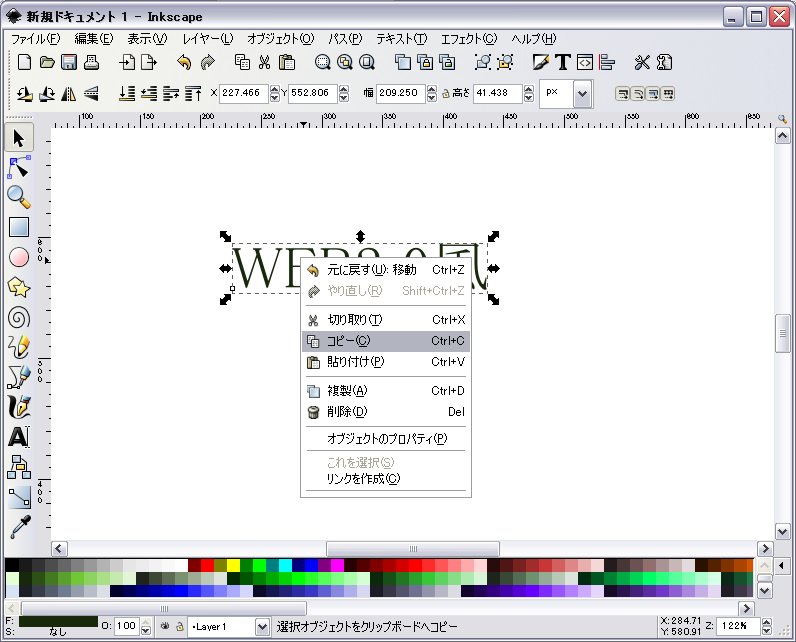
Task: Raise selection to top icon
Action: tap(193, 93)
